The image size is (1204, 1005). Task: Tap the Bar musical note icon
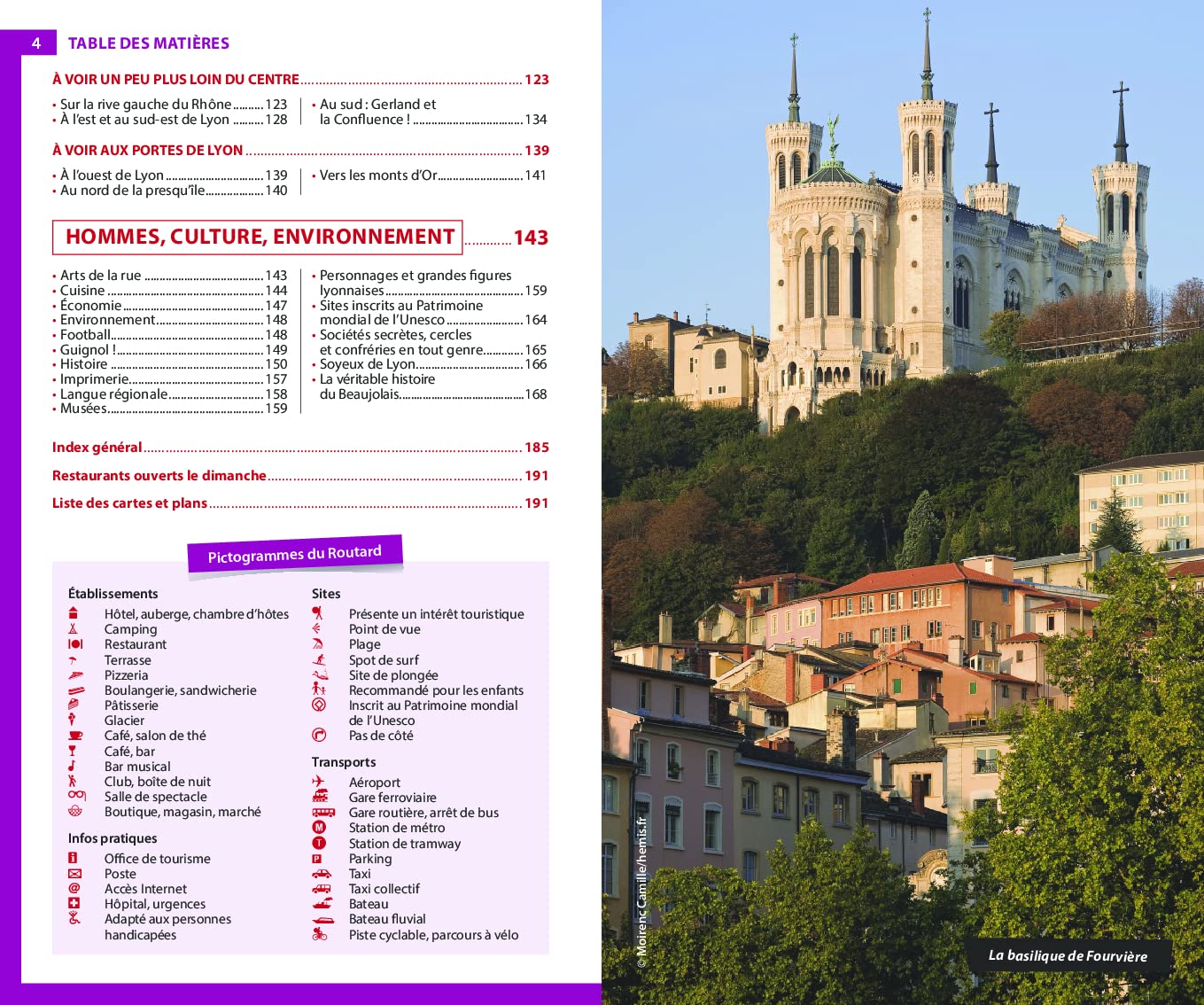coord(73,767)
